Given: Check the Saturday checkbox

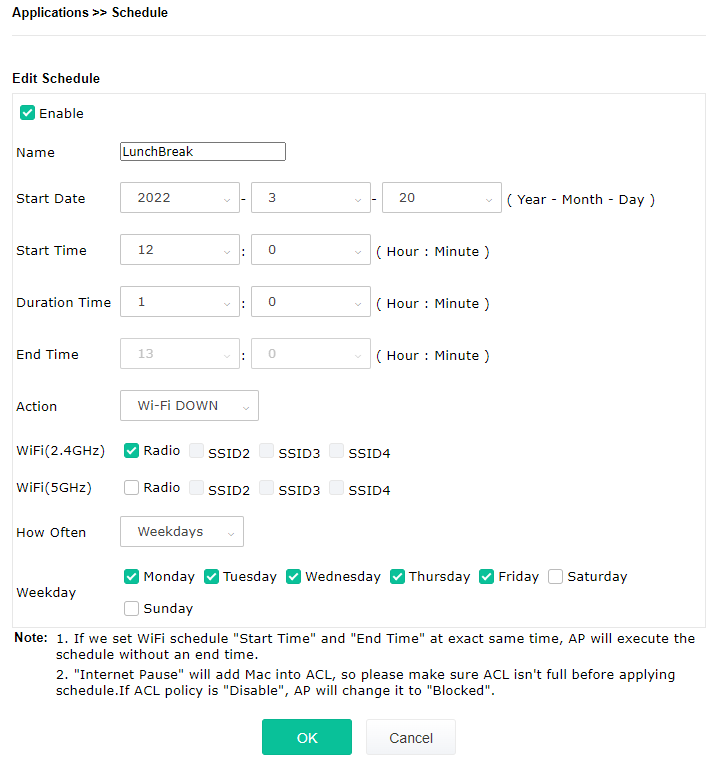Looking at the screenshot, I should point(555,576).
